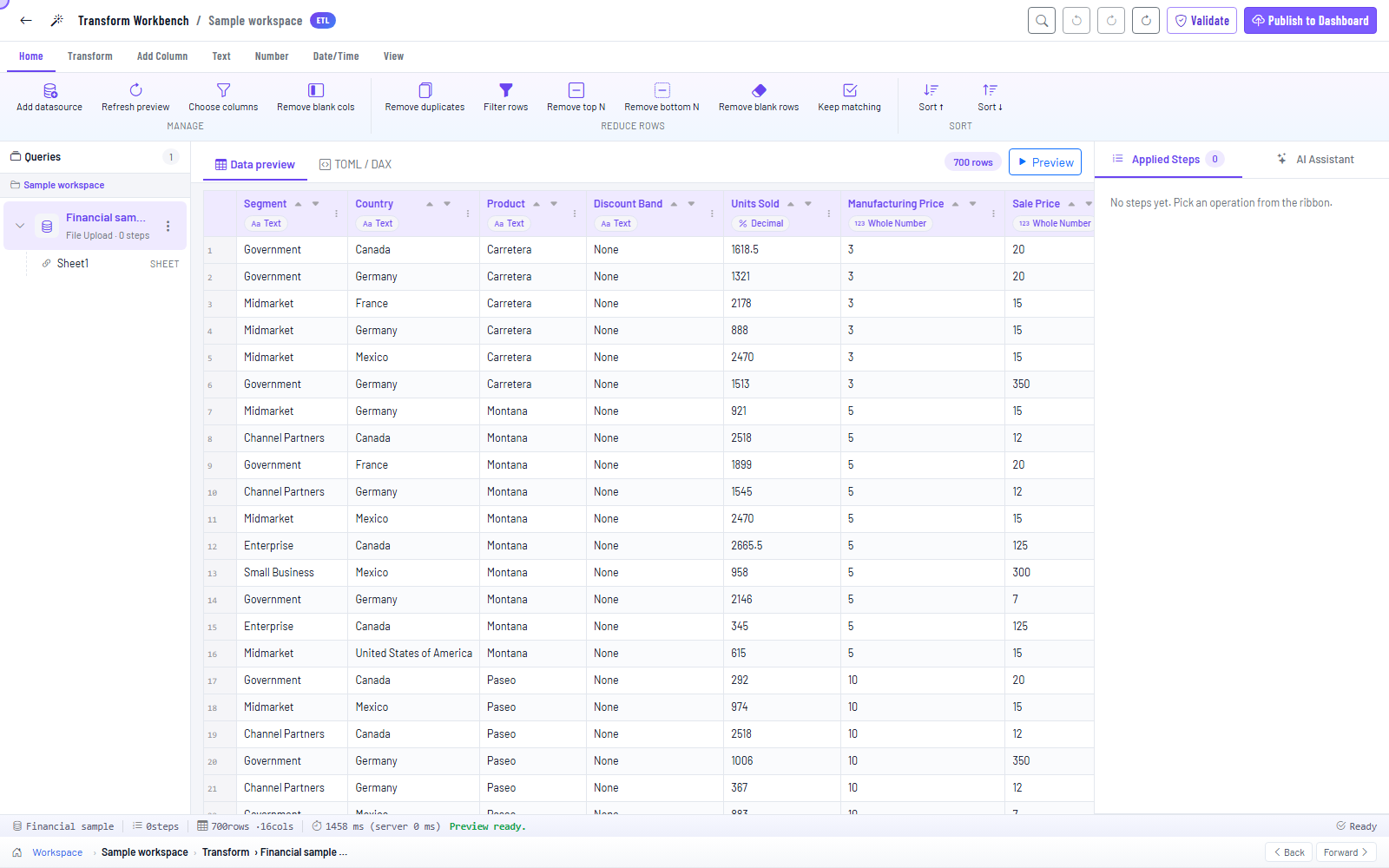This screenshot has height=868, width=1389.
Task: Open the Financial sample query options menu
Action: [168, 226]
